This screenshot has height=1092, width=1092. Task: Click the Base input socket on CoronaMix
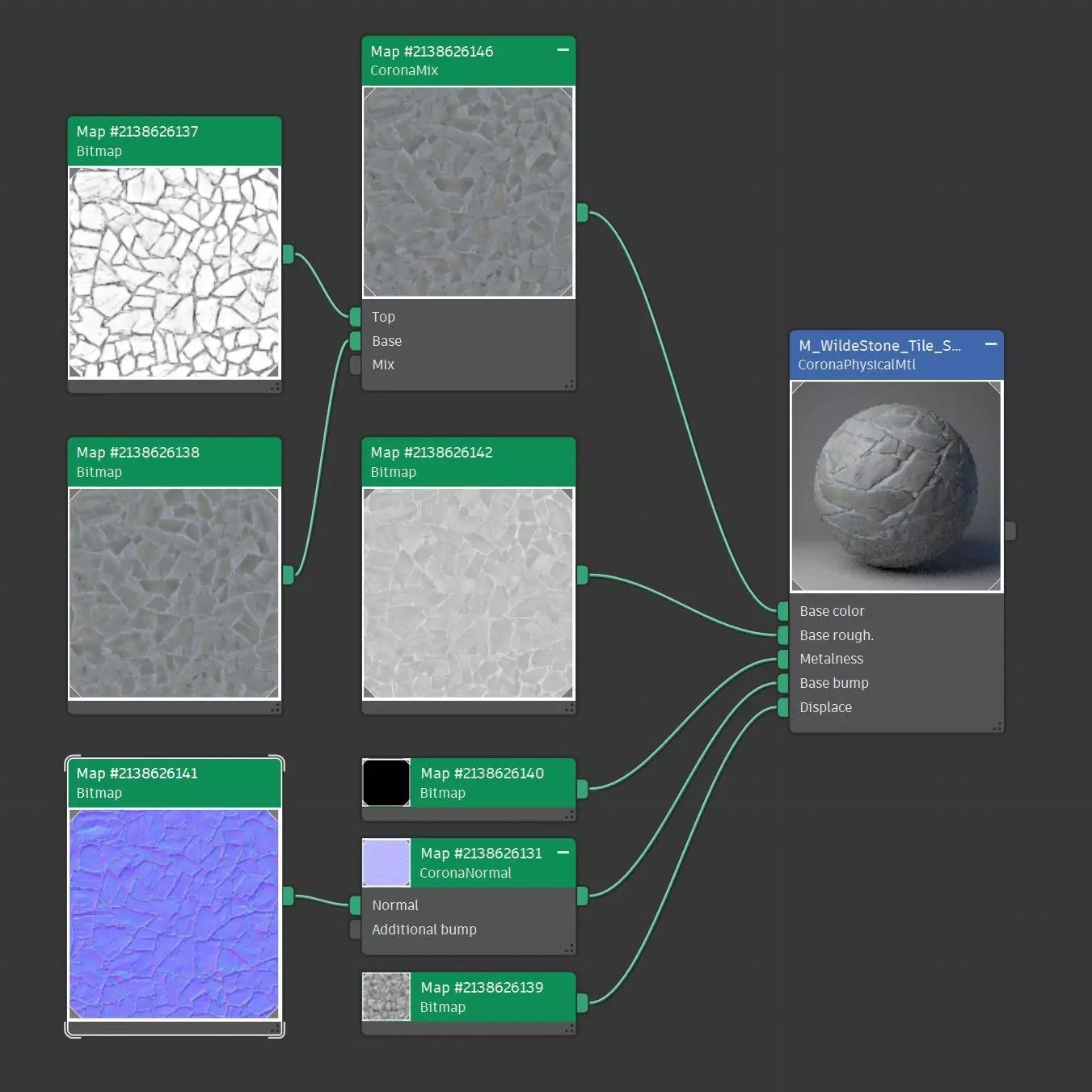pos(356,340)
